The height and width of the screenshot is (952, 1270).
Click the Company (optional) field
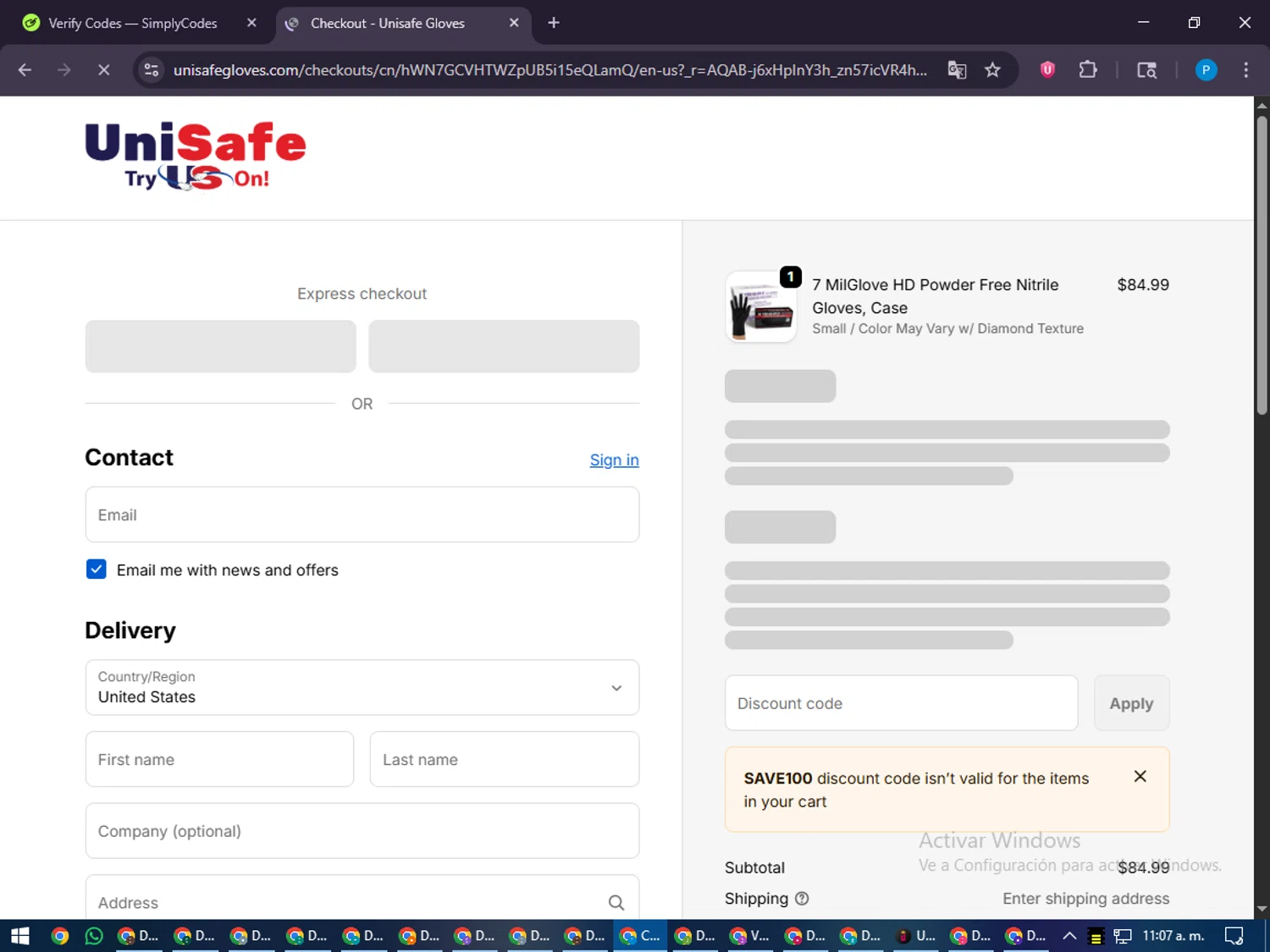[362, 831]
